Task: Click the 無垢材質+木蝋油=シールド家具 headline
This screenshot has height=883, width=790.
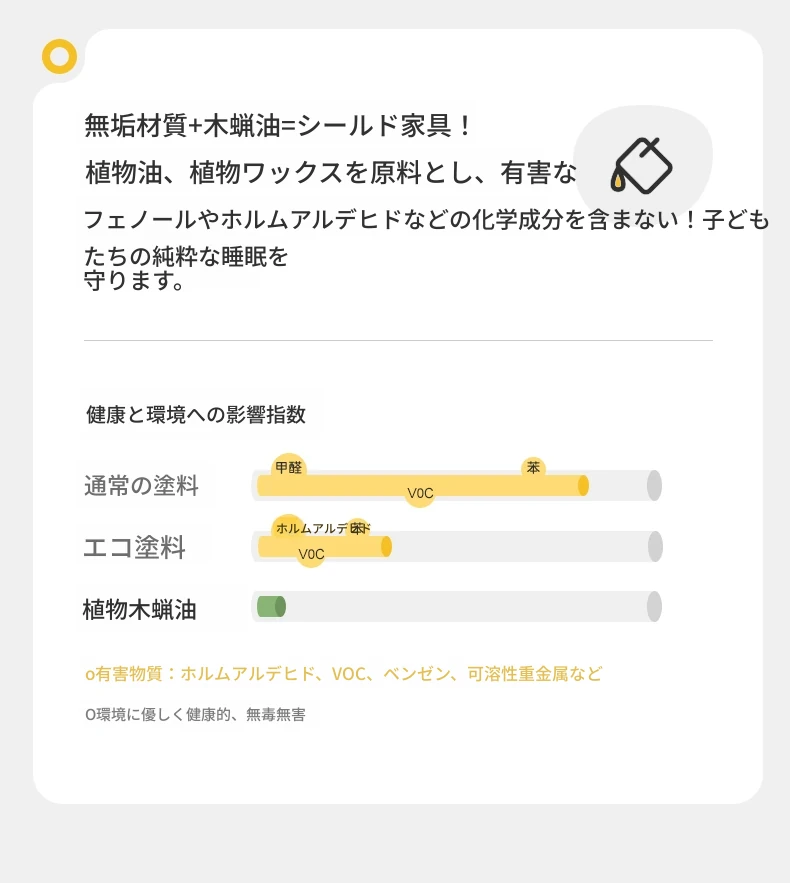Action: pyautogui.click(x=278, y=126)
